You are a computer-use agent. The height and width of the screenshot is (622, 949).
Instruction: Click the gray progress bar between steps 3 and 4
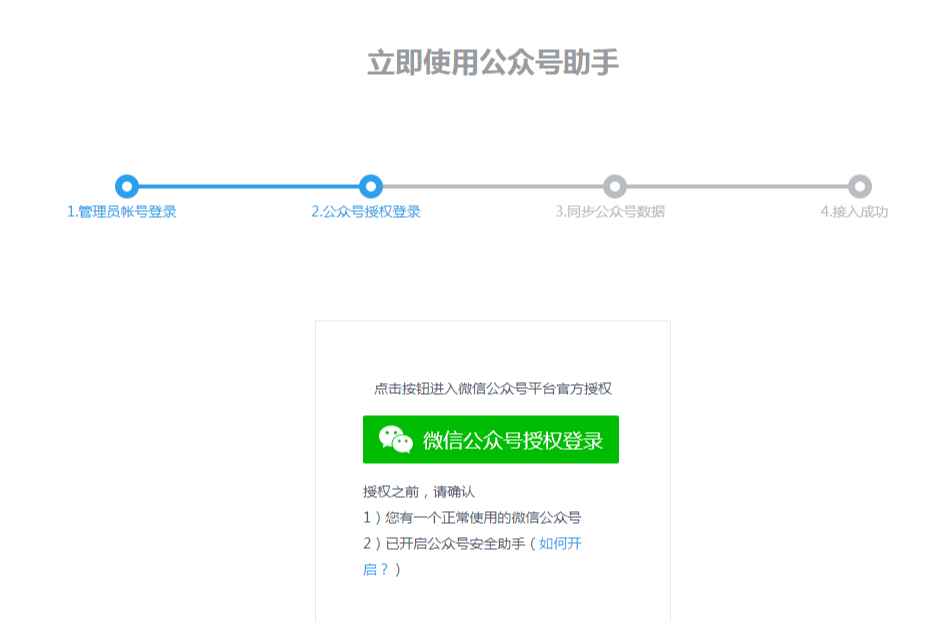click(x=737, y=186)
